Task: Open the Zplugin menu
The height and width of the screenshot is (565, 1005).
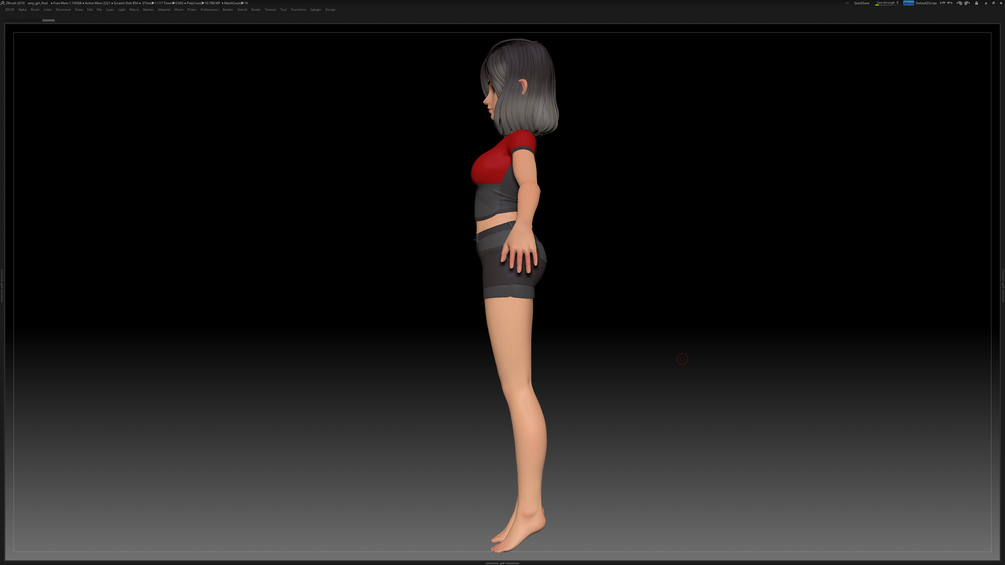Action: point(315,10)
